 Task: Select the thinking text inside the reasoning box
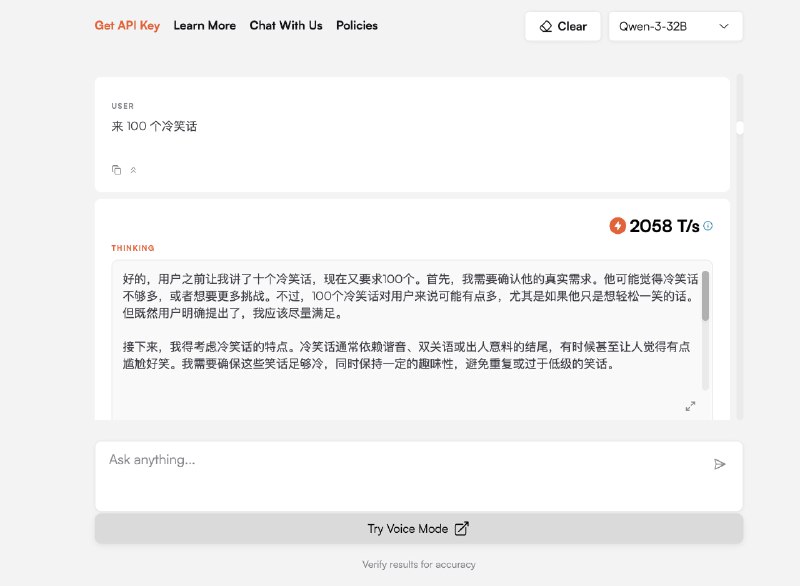coord(400,320)
